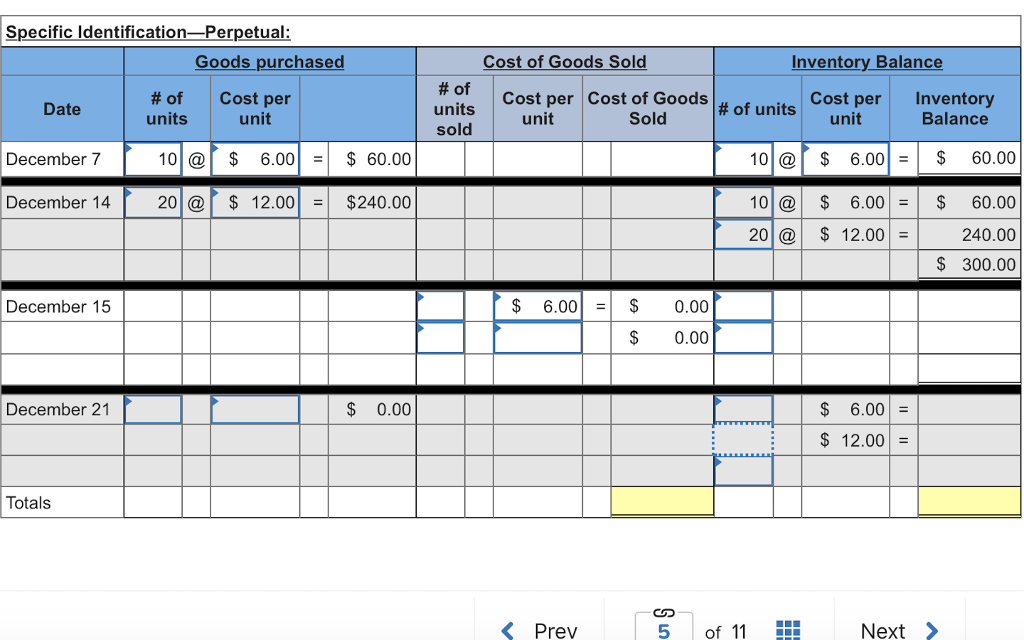Select December 14 cost per unit $12.00 field
The width and height of the screenshot is (1024, 640).
click(x=255, y=202)
